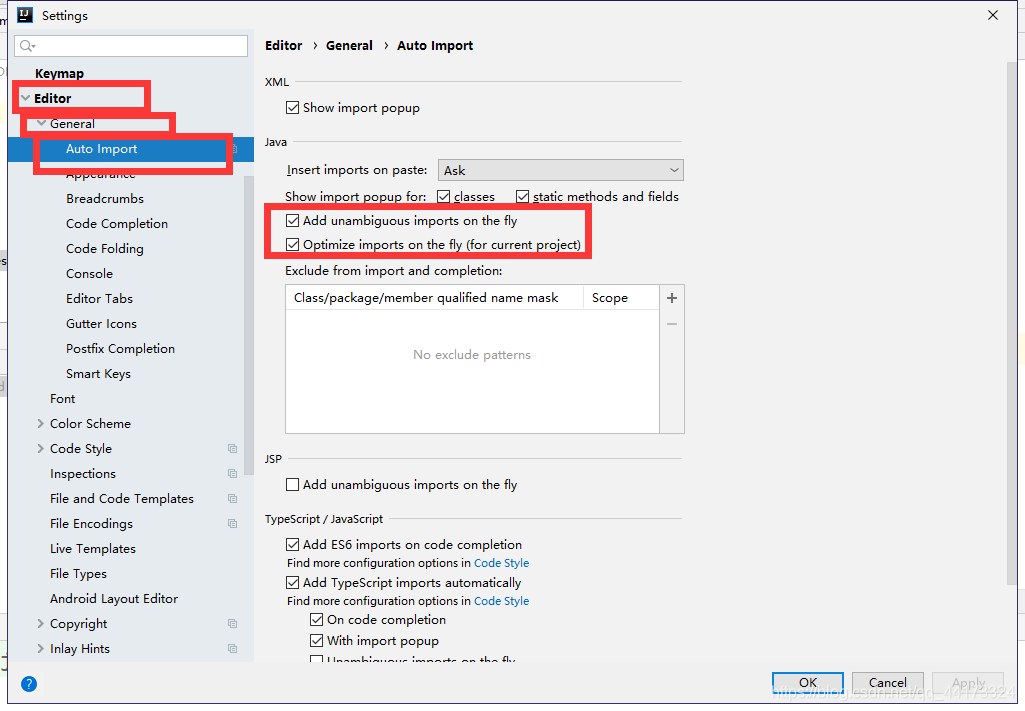The height and width of the screenshot is (711, 1025).
Task: Click General in the breadcrumb path
Action: tap(349, 46)
